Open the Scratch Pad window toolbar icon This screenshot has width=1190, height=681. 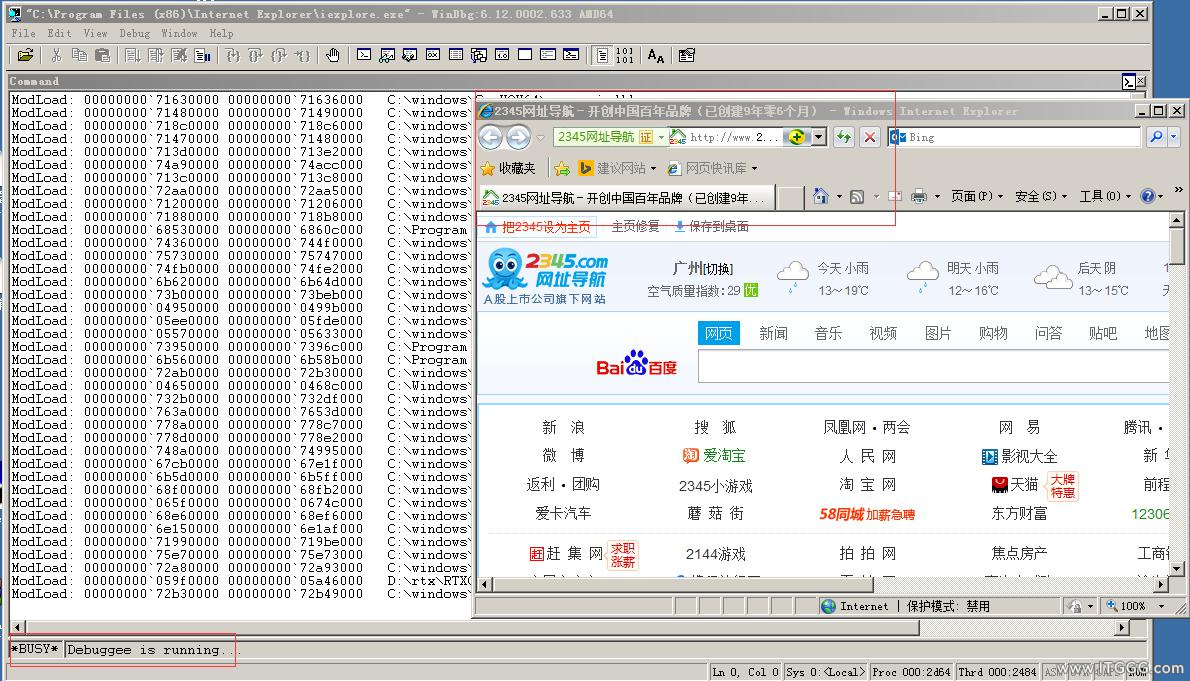[525, 55]
